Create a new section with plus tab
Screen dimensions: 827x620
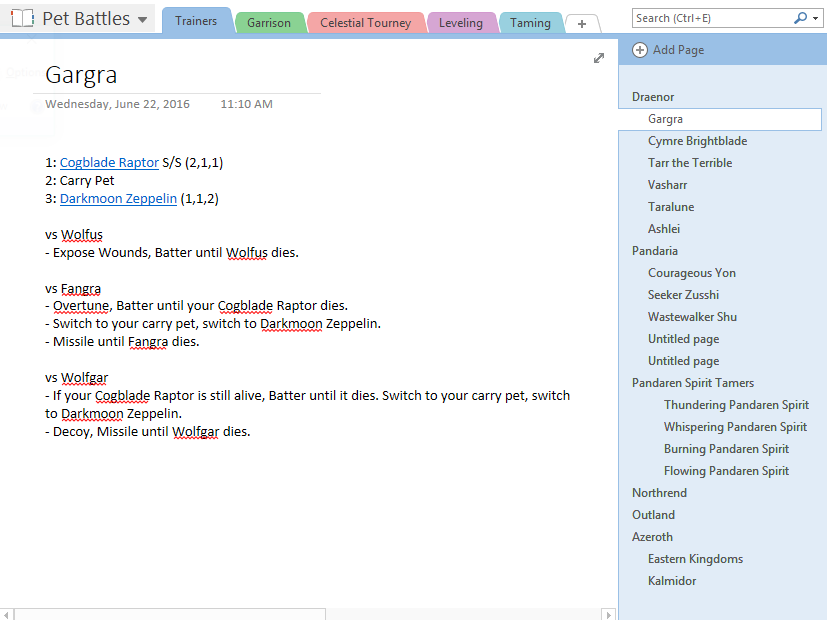582,24
